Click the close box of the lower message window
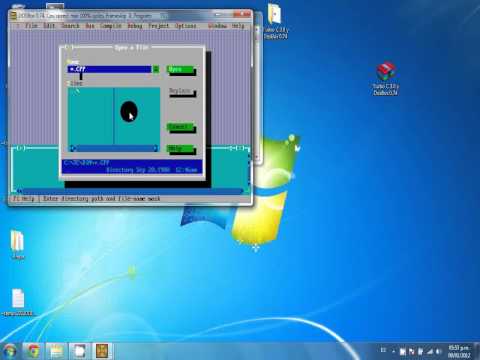480x360 pixels. coord(21,148)
